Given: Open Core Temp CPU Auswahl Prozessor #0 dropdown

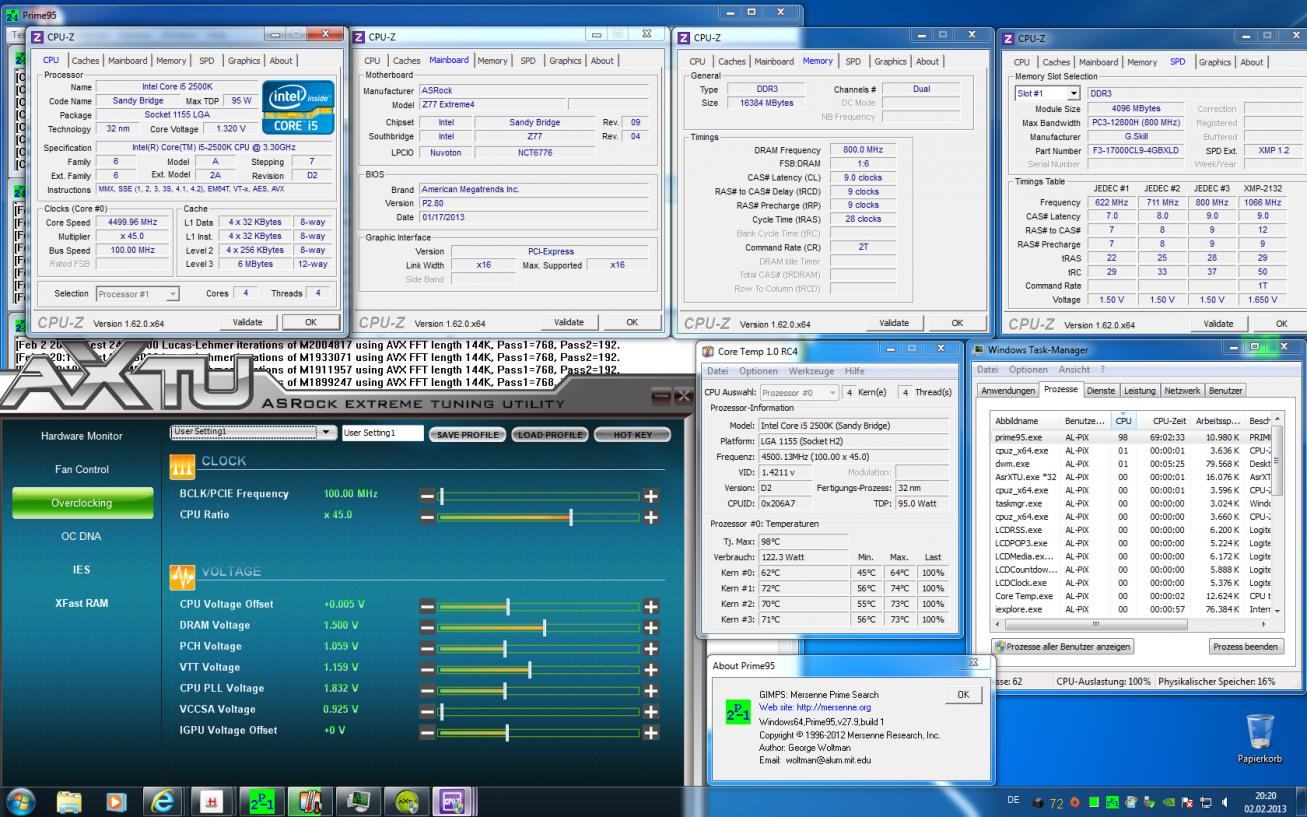Looking at the screenshot, I should (x=800, y=393).
